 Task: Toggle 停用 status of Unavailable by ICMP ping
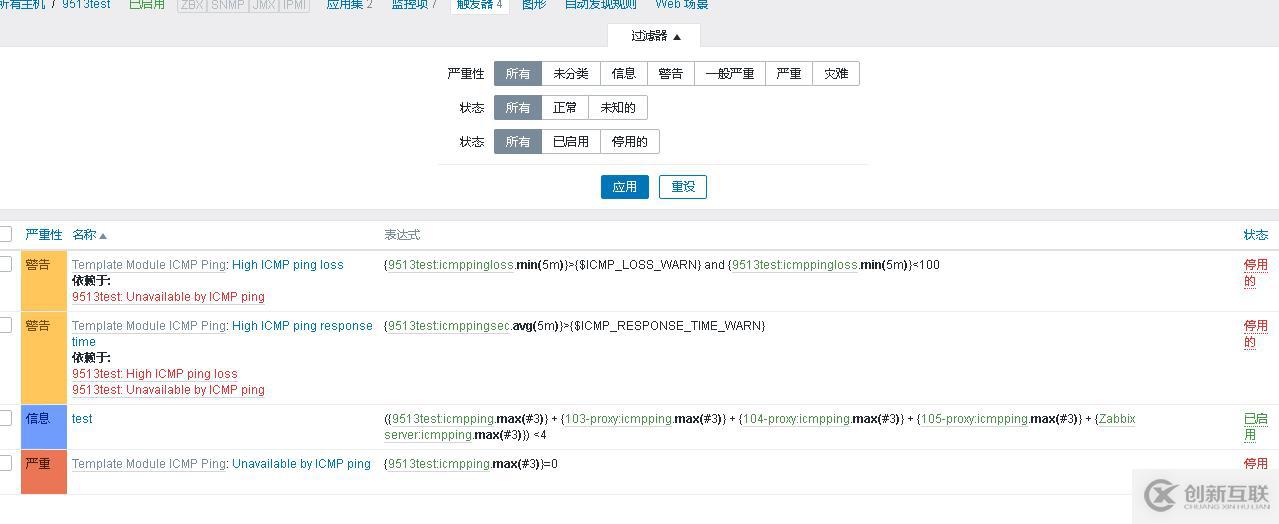pos(1256,464)
